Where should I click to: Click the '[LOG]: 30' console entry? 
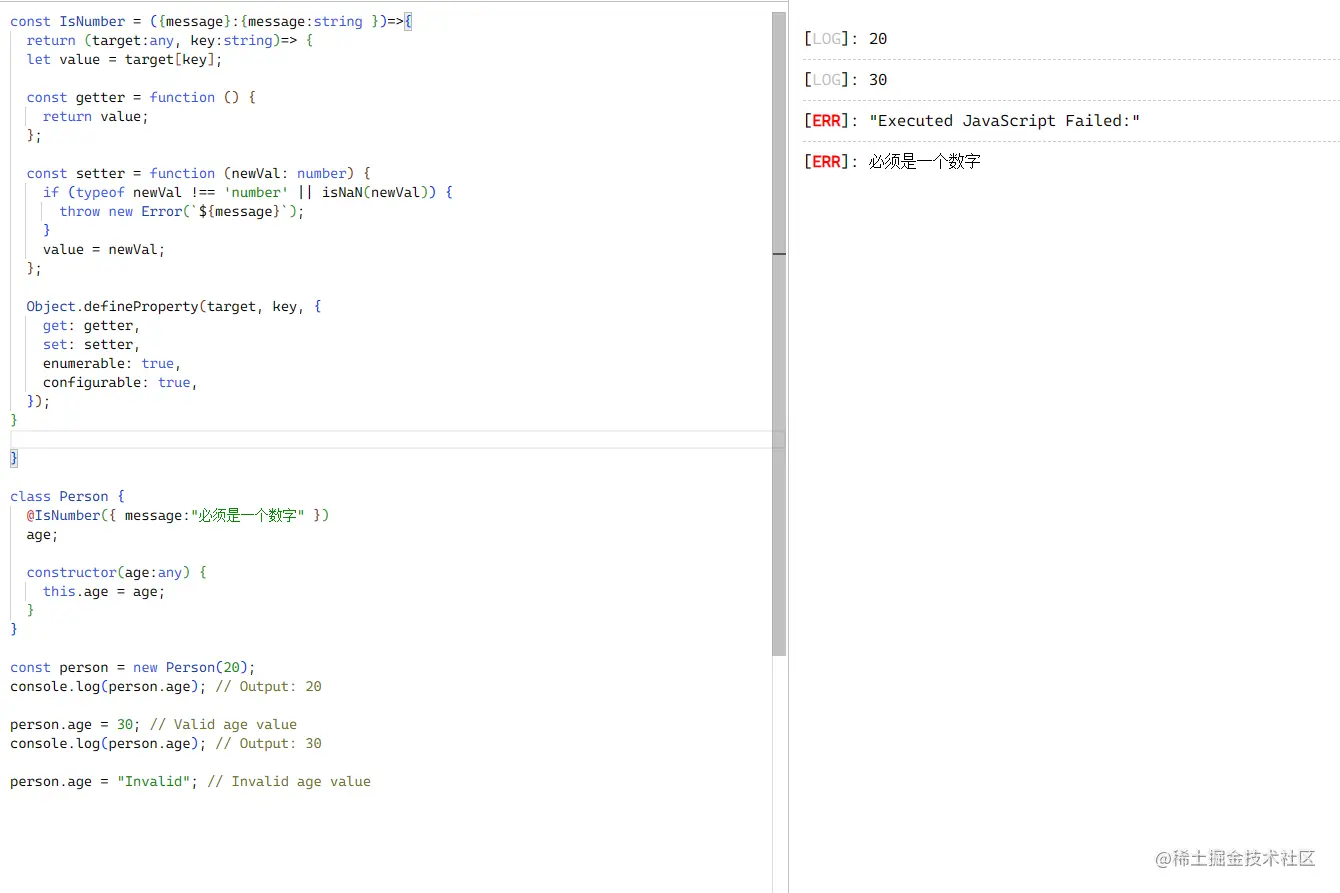pos(1070,80)
